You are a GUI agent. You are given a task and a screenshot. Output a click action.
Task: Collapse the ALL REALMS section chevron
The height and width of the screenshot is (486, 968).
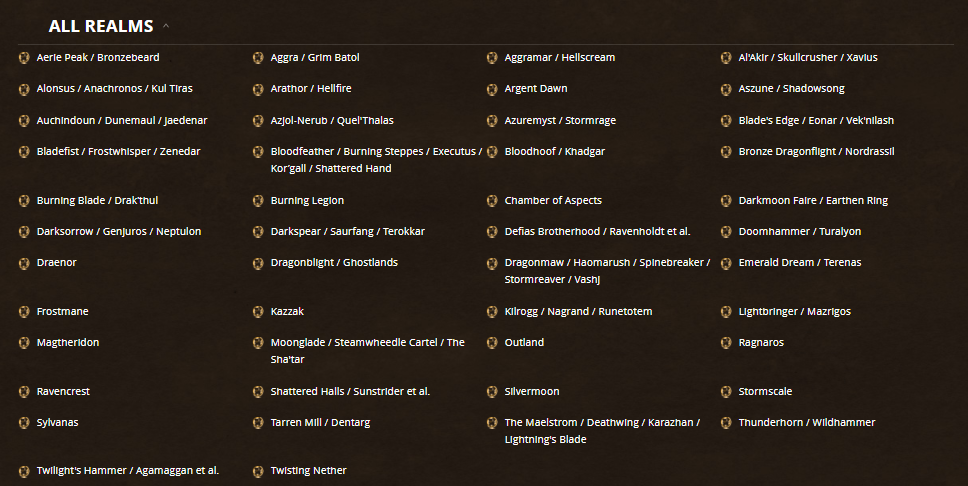tap(165, 26)
